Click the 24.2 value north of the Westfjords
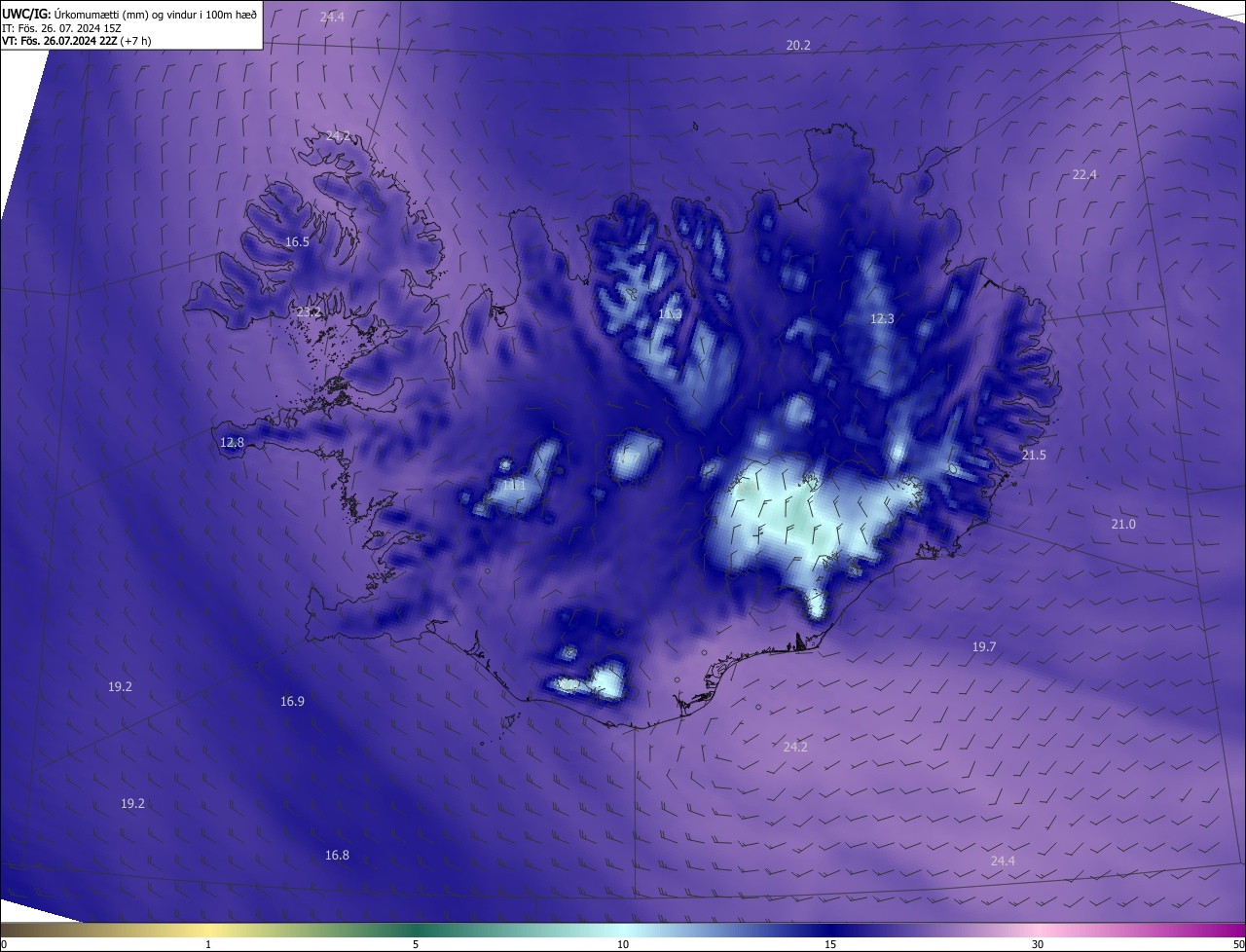1246x952 pixels. tap(338, 136)
